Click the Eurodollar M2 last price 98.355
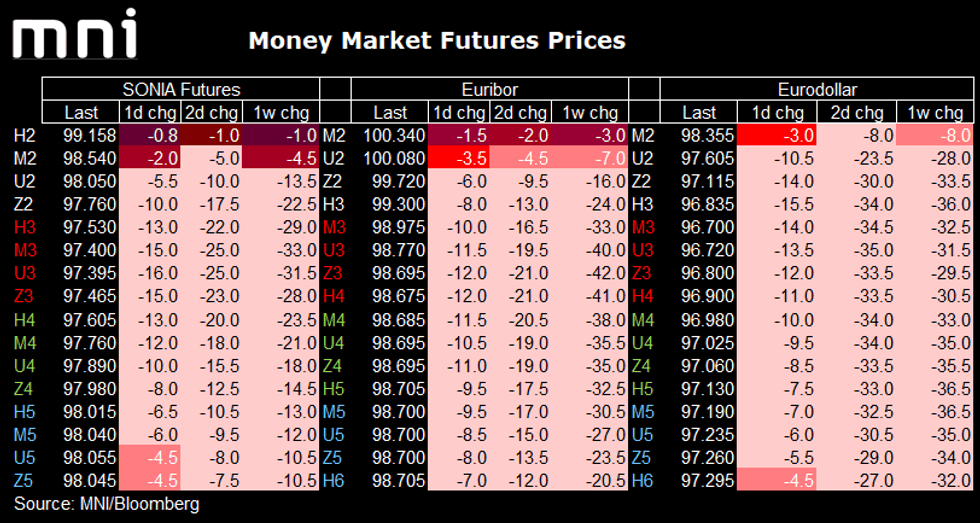980x523 pixels. tap(707, 135)
